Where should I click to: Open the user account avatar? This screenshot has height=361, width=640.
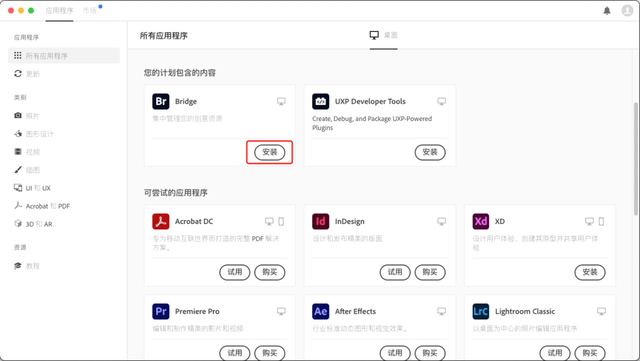(x=627, y=11)
